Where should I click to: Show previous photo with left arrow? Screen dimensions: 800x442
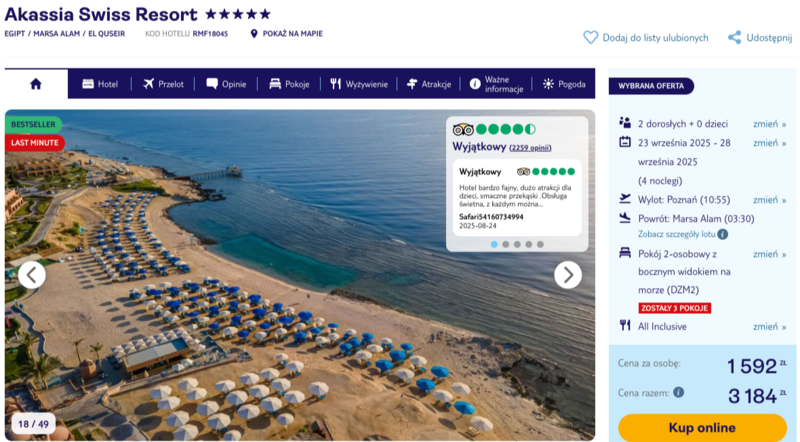coord(32,274)
